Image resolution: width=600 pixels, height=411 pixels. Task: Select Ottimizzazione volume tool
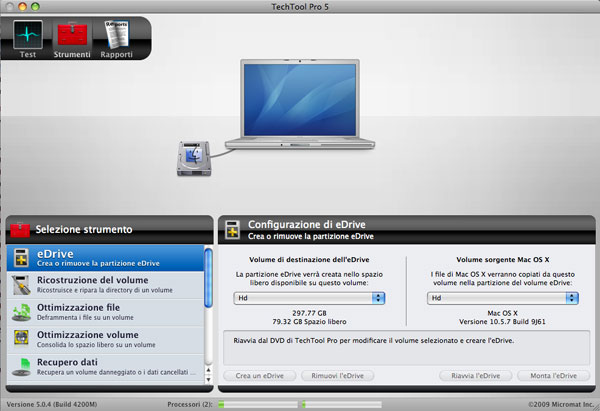click(105, 339)
